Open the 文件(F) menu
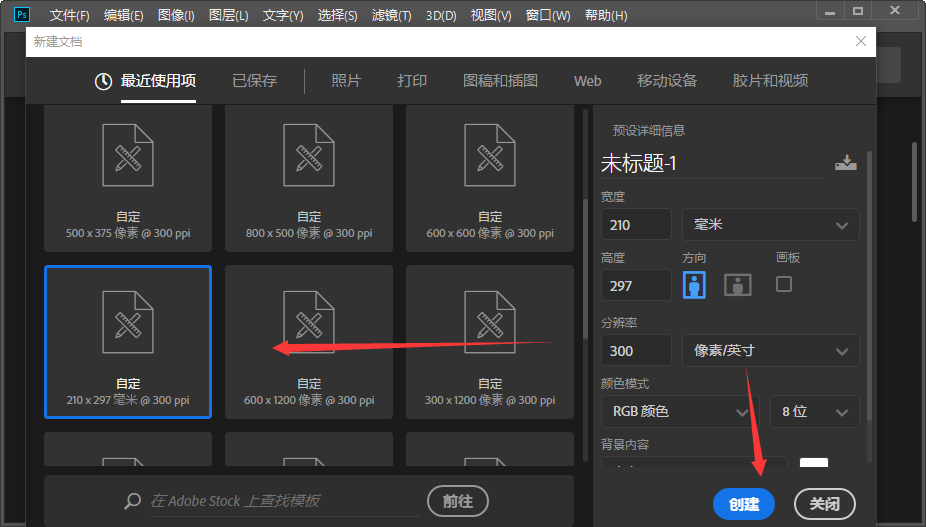Image resolution: width=926 pixels, height=527 pixels. point(69,15)
